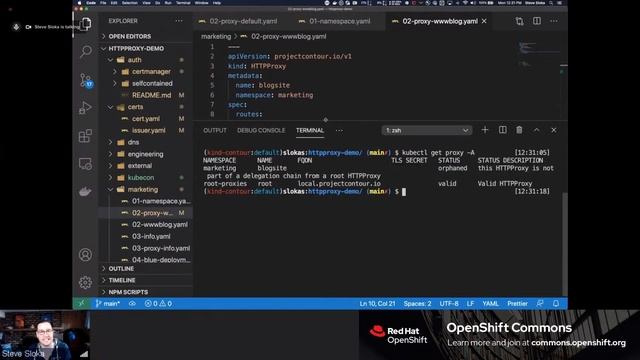Close the 02-proxy-wwwblog.yaml tab
The image size is (640, 360).
tap(484, 21)
